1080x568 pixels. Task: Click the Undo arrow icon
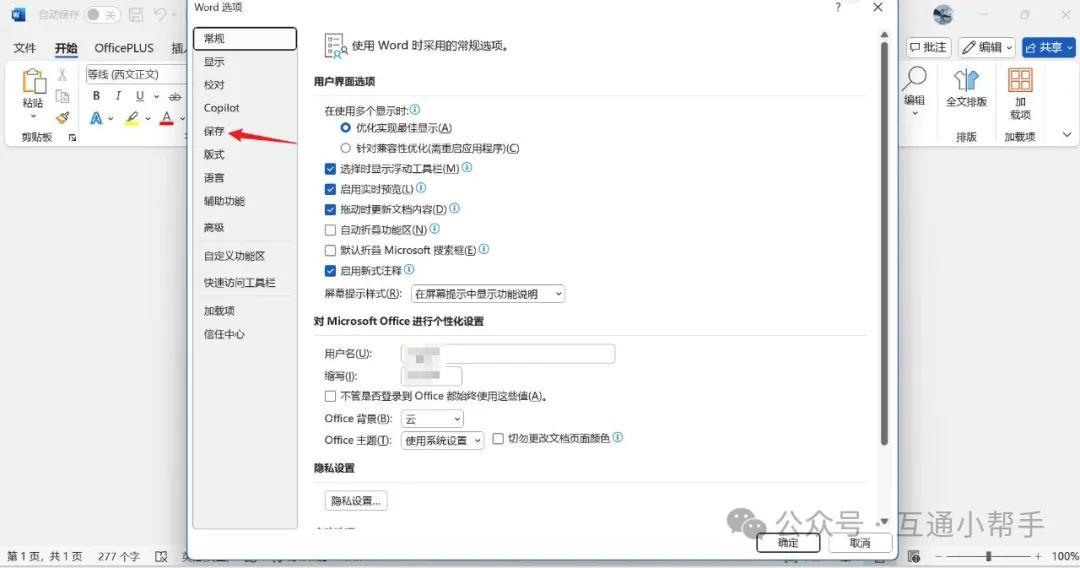coord(160,14)
